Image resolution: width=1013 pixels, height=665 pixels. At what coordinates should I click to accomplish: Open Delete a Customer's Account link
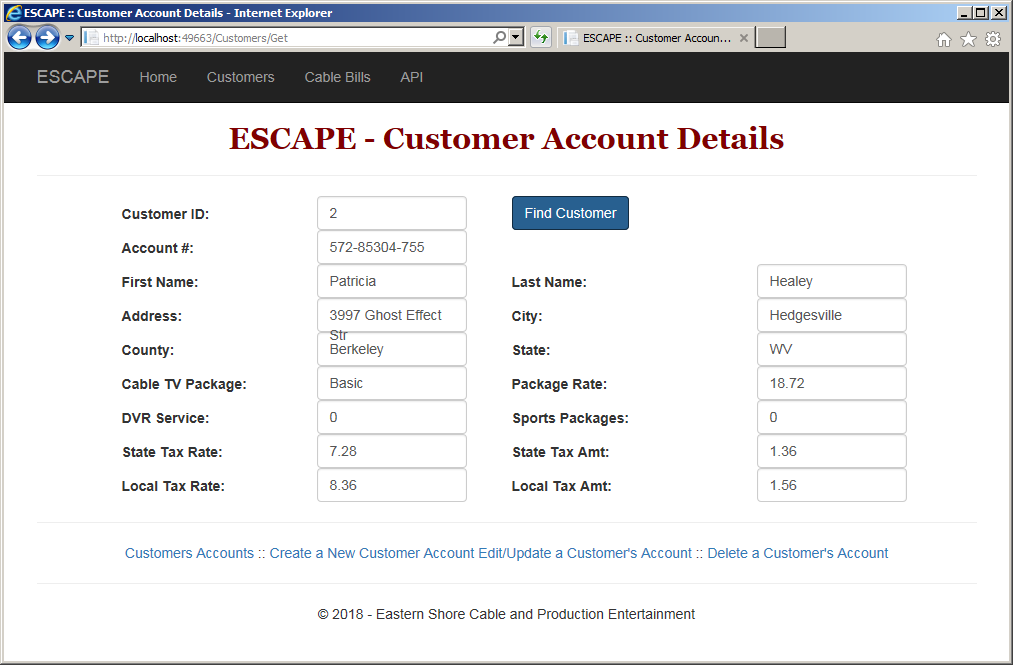point(798,553)
